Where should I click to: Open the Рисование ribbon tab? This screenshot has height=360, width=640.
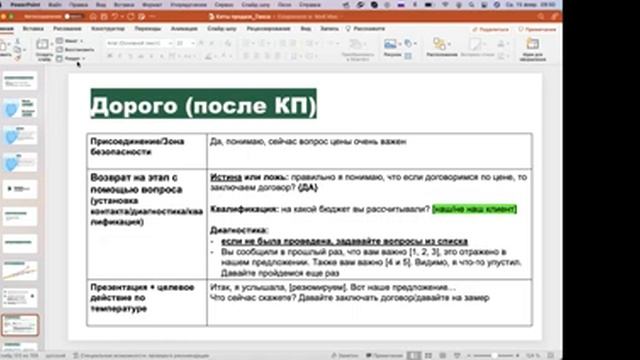(x=67, y=29)
